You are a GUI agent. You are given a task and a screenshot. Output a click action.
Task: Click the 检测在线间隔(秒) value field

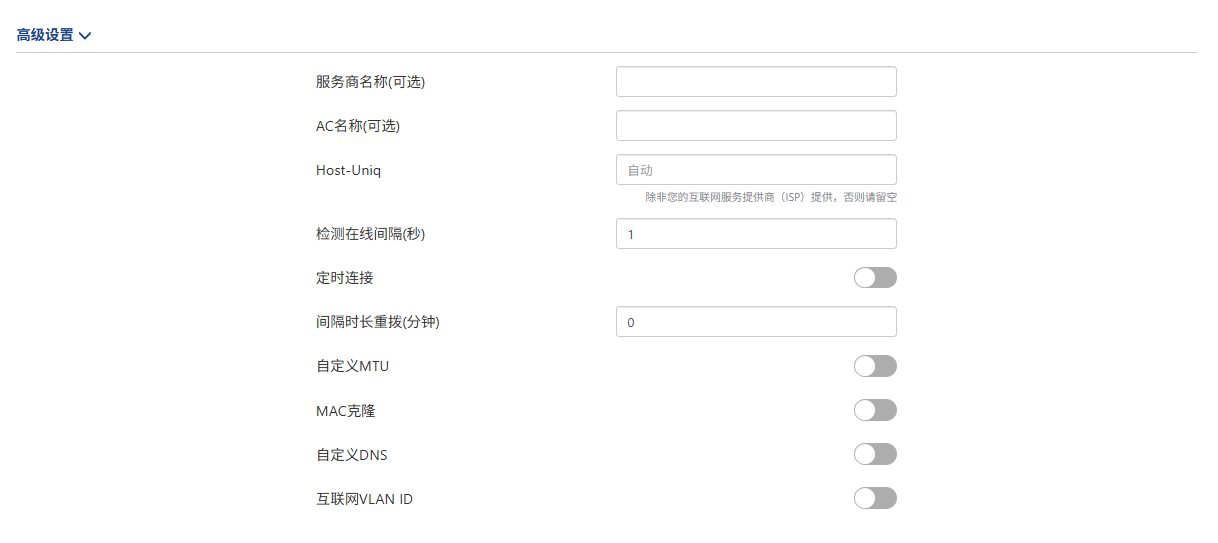(x=756, y=234)
